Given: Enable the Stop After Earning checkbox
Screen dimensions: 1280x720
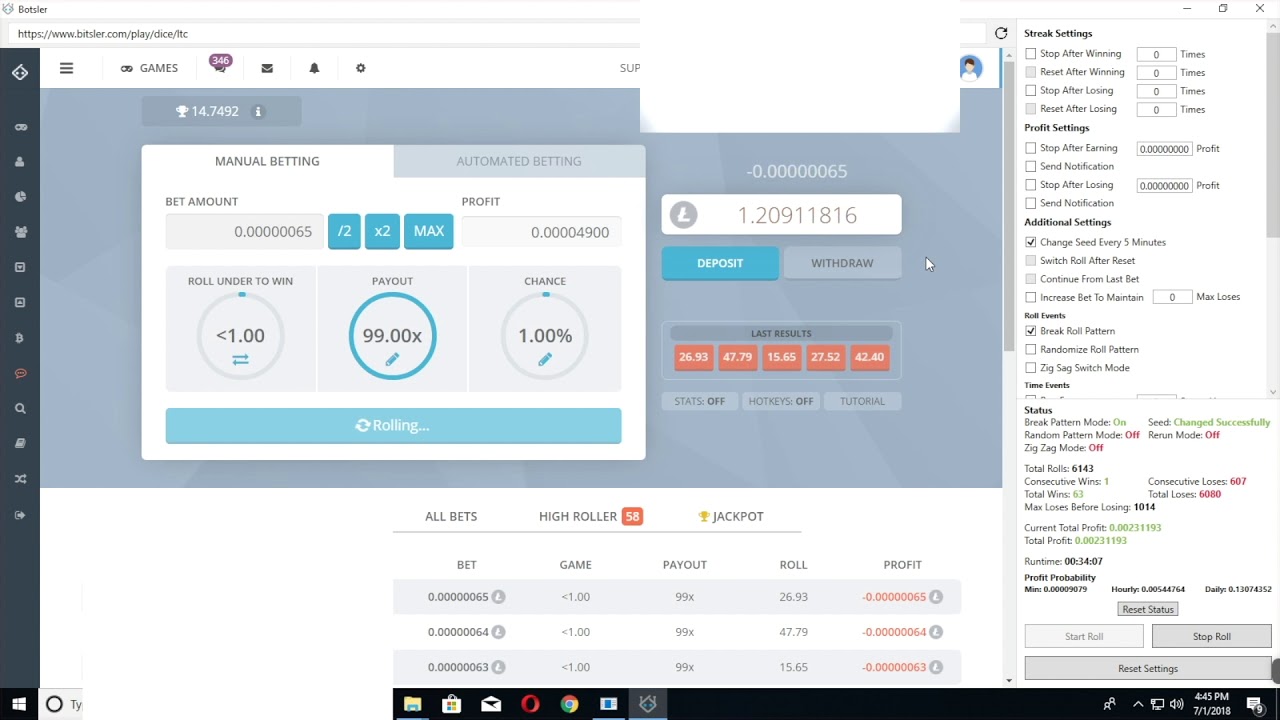Looking at the screenshot, I should [1031, 148].
